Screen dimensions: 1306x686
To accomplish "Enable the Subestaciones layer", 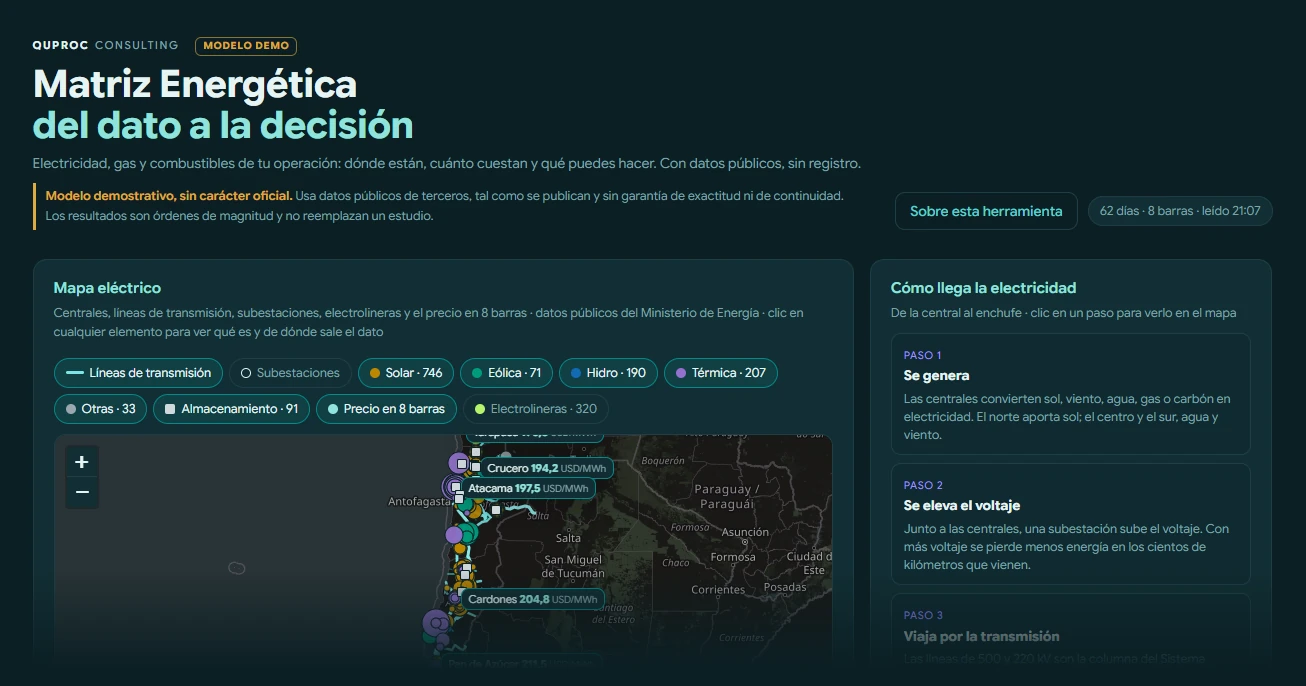I will [290, 373].
